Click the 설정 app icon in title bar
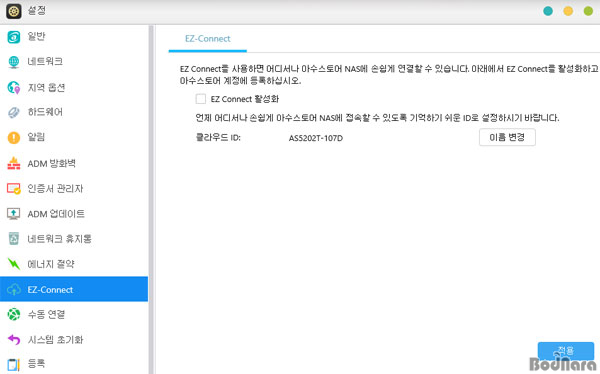This screenshot has width=600, height=374. pyautogui.click(x=14, y=11)
